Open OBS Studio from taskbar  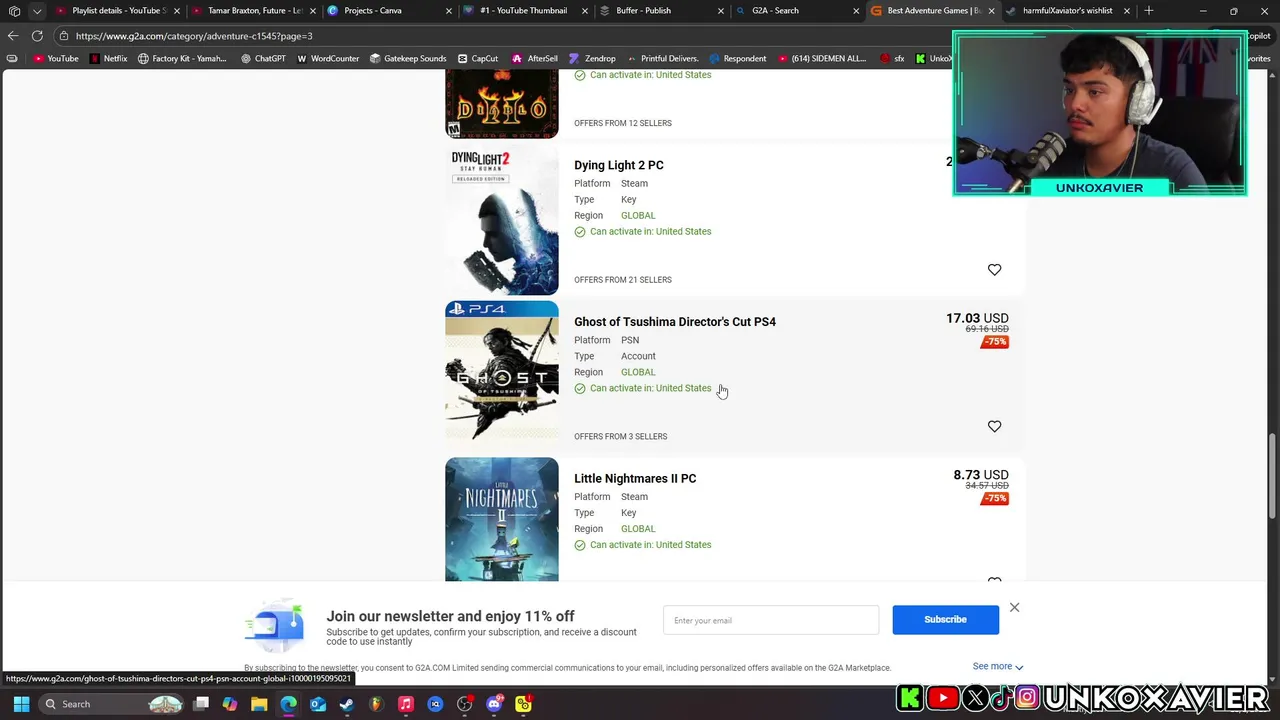pos(465,704)
